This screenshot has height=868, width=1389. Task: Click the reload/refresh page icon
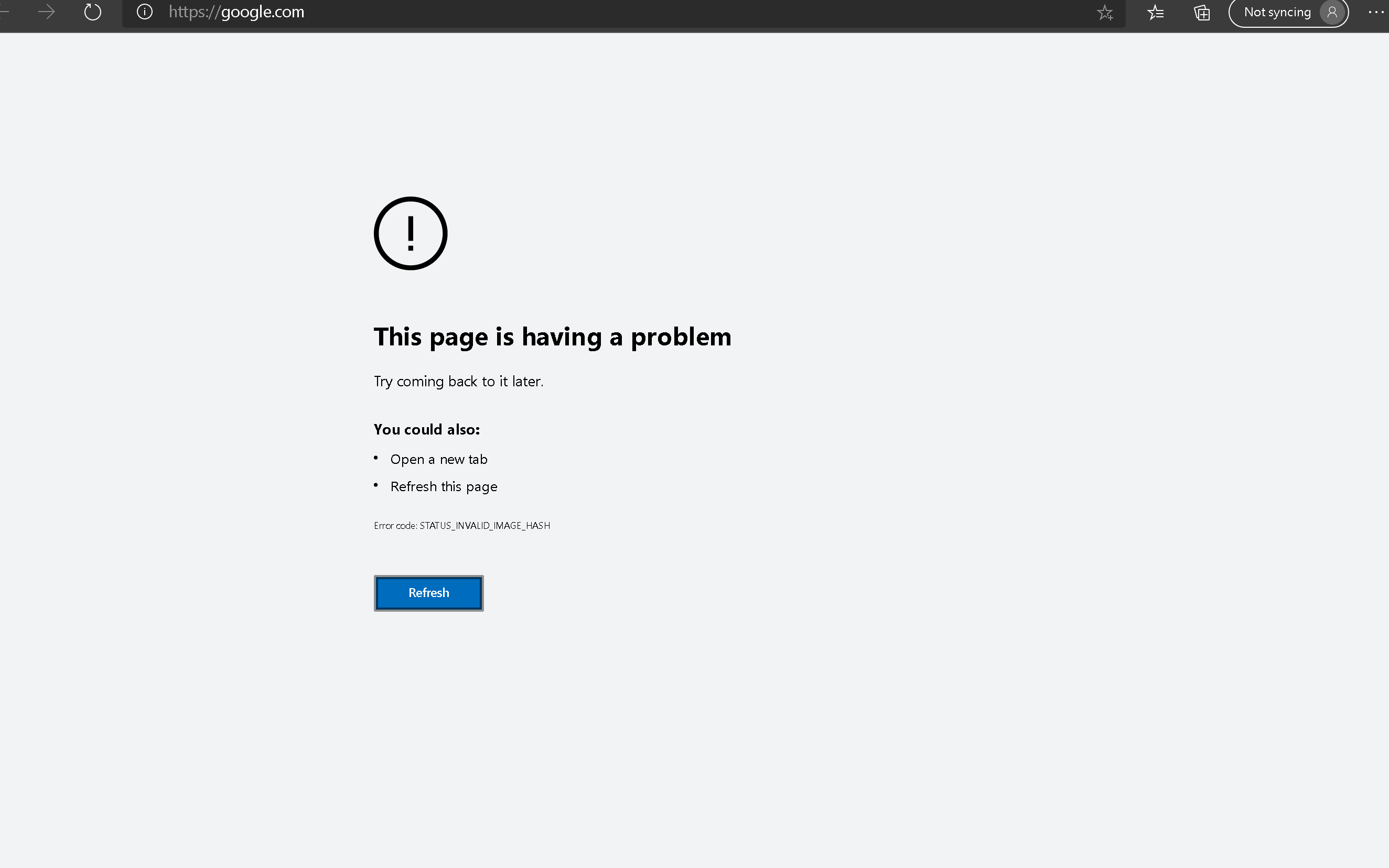92,12
